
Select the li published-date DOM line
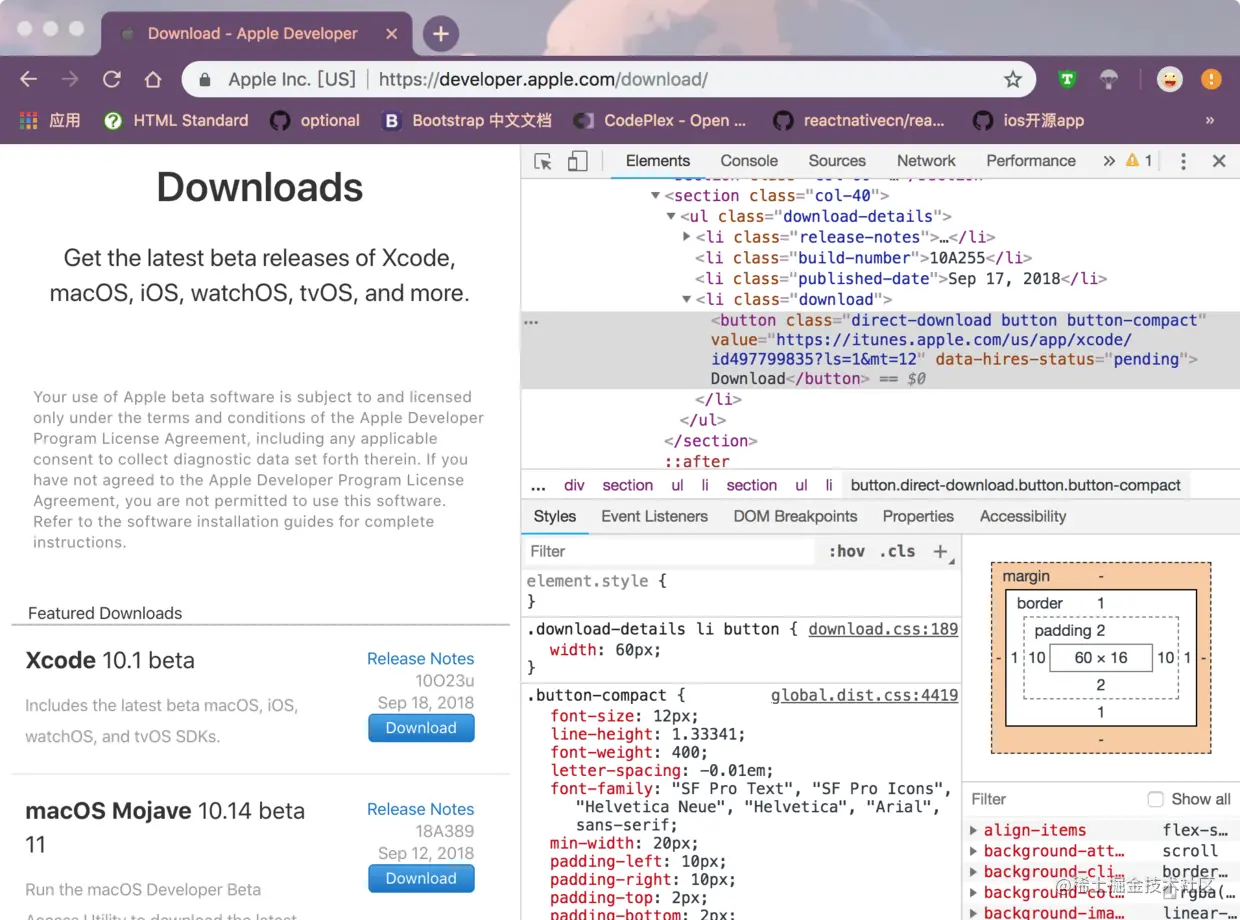coord(901,279)
